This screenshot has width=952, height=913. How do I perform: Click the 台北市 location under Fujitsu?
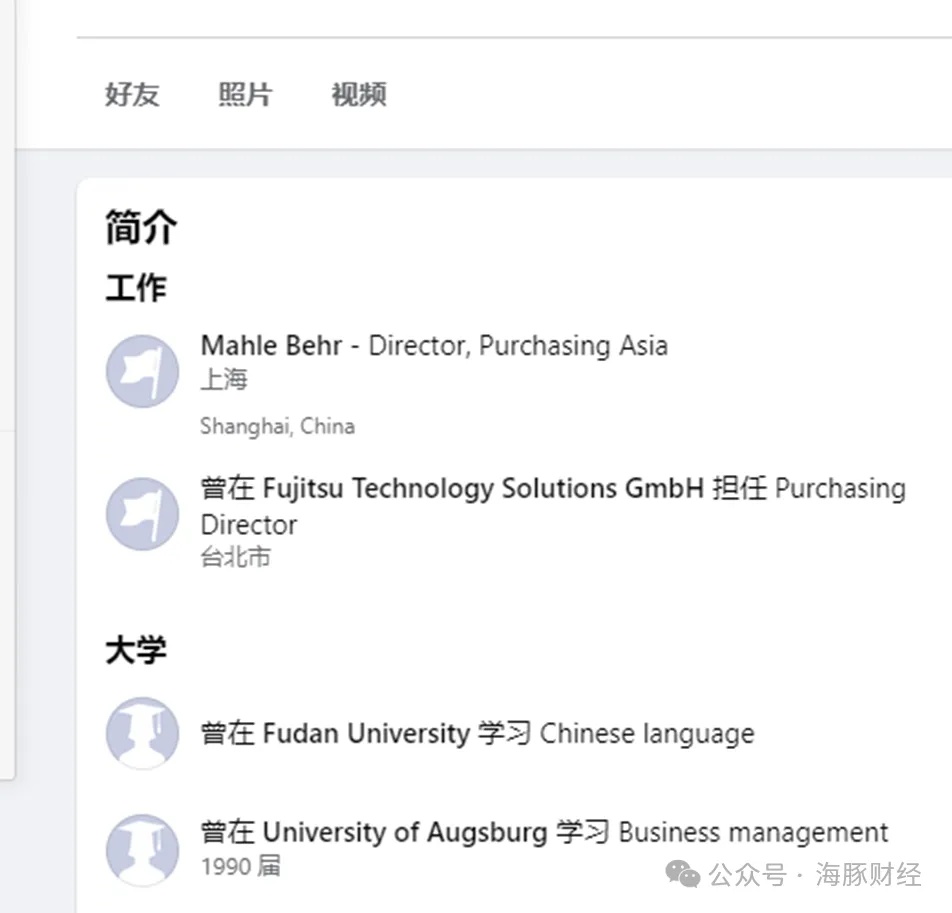point(236,557)
